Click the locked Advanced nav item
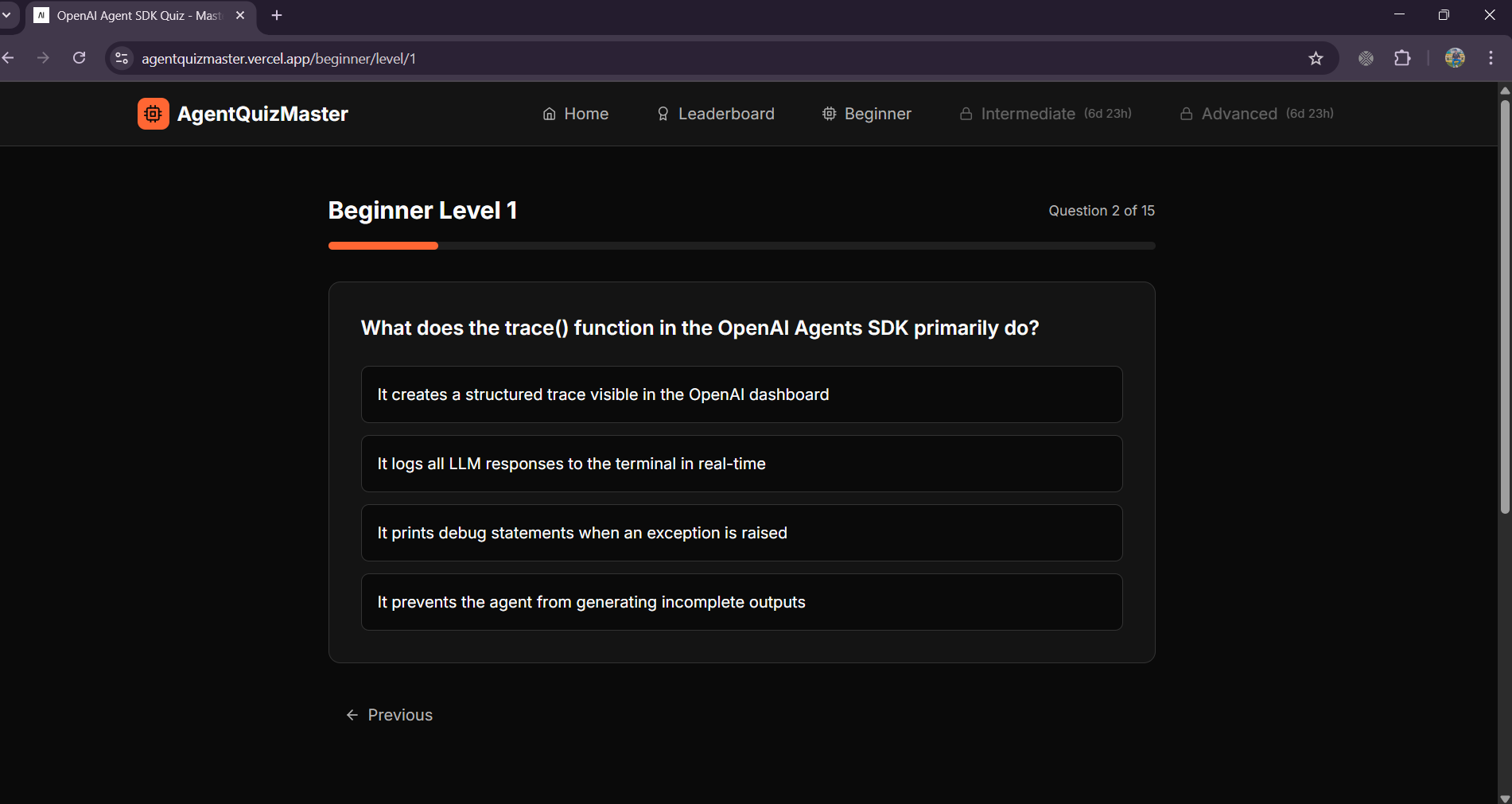This screenshot has width=1512, height=804. pyautogui.click(x=1257, y=114)
